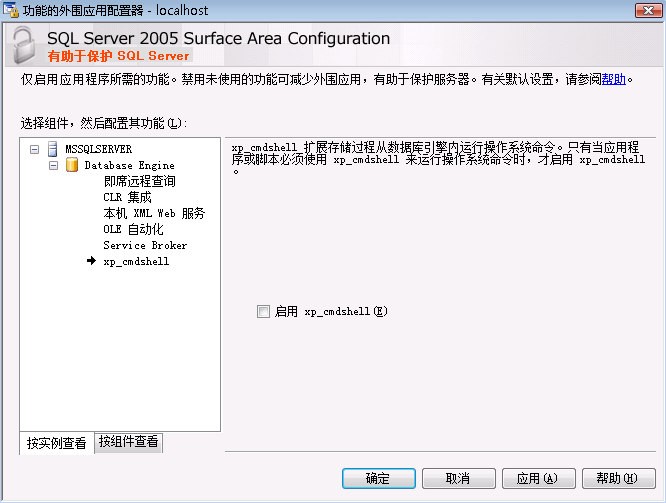Close the Surface Area Configuration window

click(x=648, y=10)
